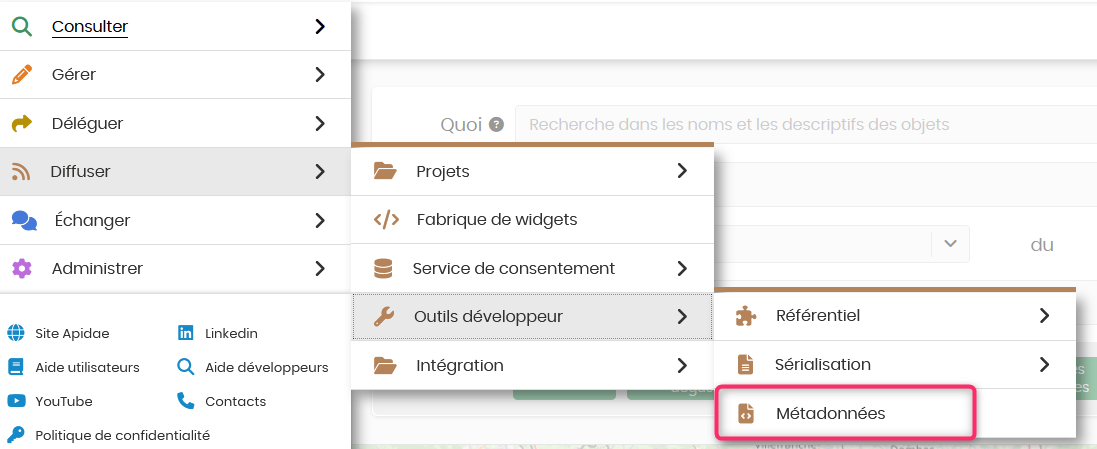The image size is (1097, 449).
Task: Open the dropdown chevron left of 'du'
Action: click(950, 243)
